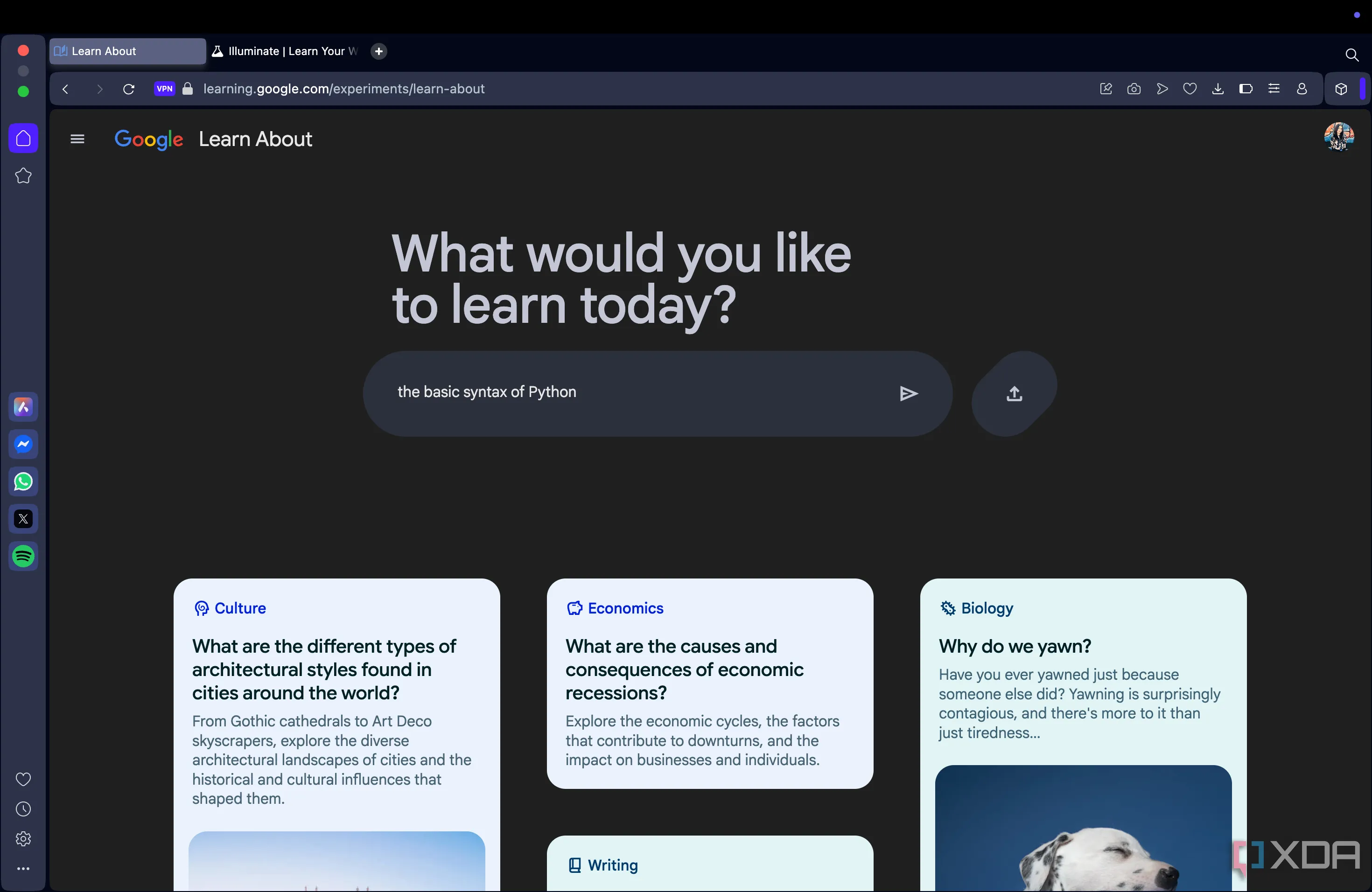This screenshot has width=1372, height=892.
Task: Open Spotify in the sidebar
Action: tap(24, 557)
